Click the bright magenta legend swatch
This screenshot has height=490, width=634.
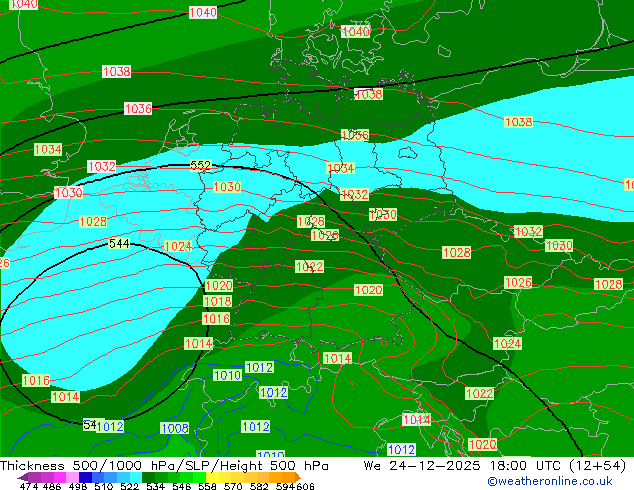[60, 477]
